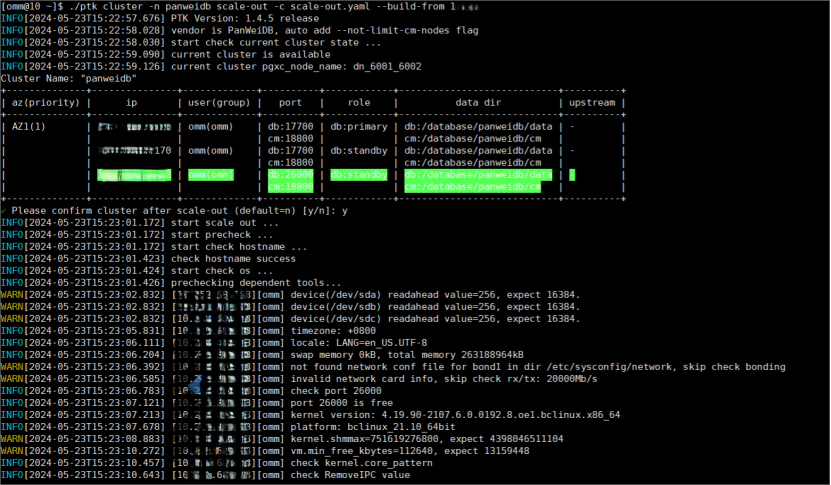Click the 'check kernel.core_pattern' log entry

(x=361, y=463)
